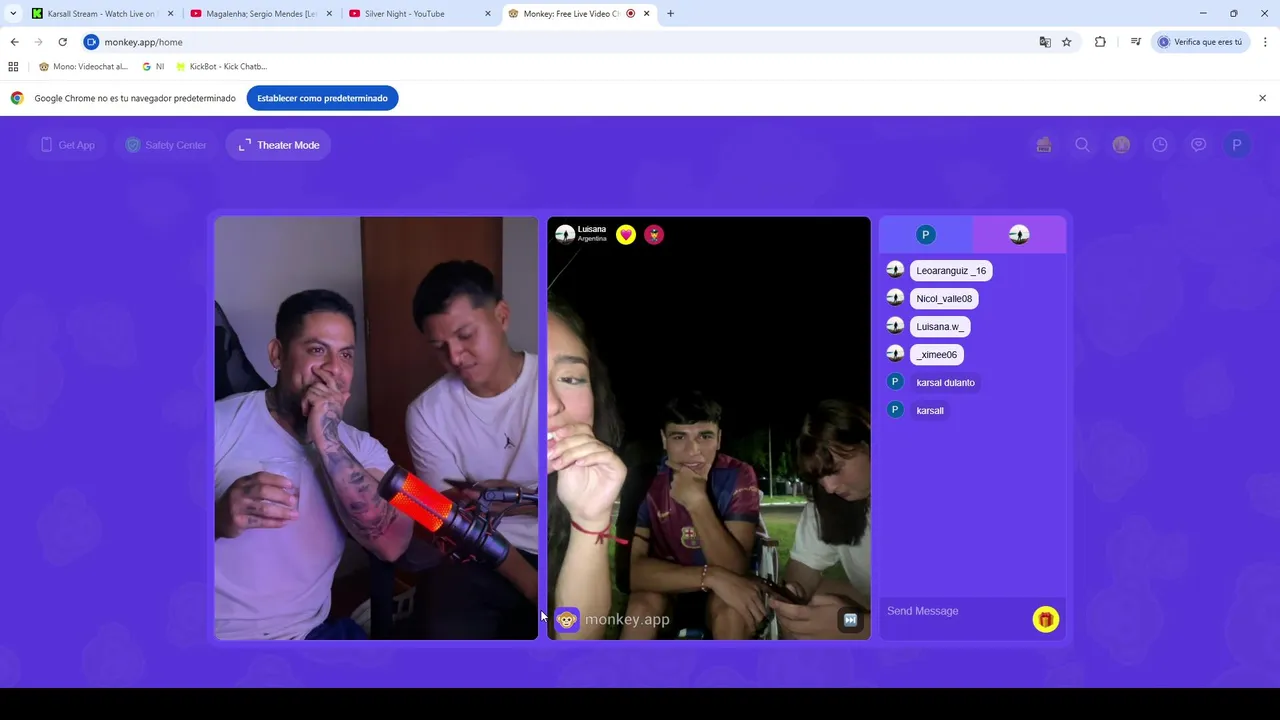The width and height of the screenshot is (1280, 720).
Task: Open the apps grid in bookmarks bar
Action: tap(13, 67)
